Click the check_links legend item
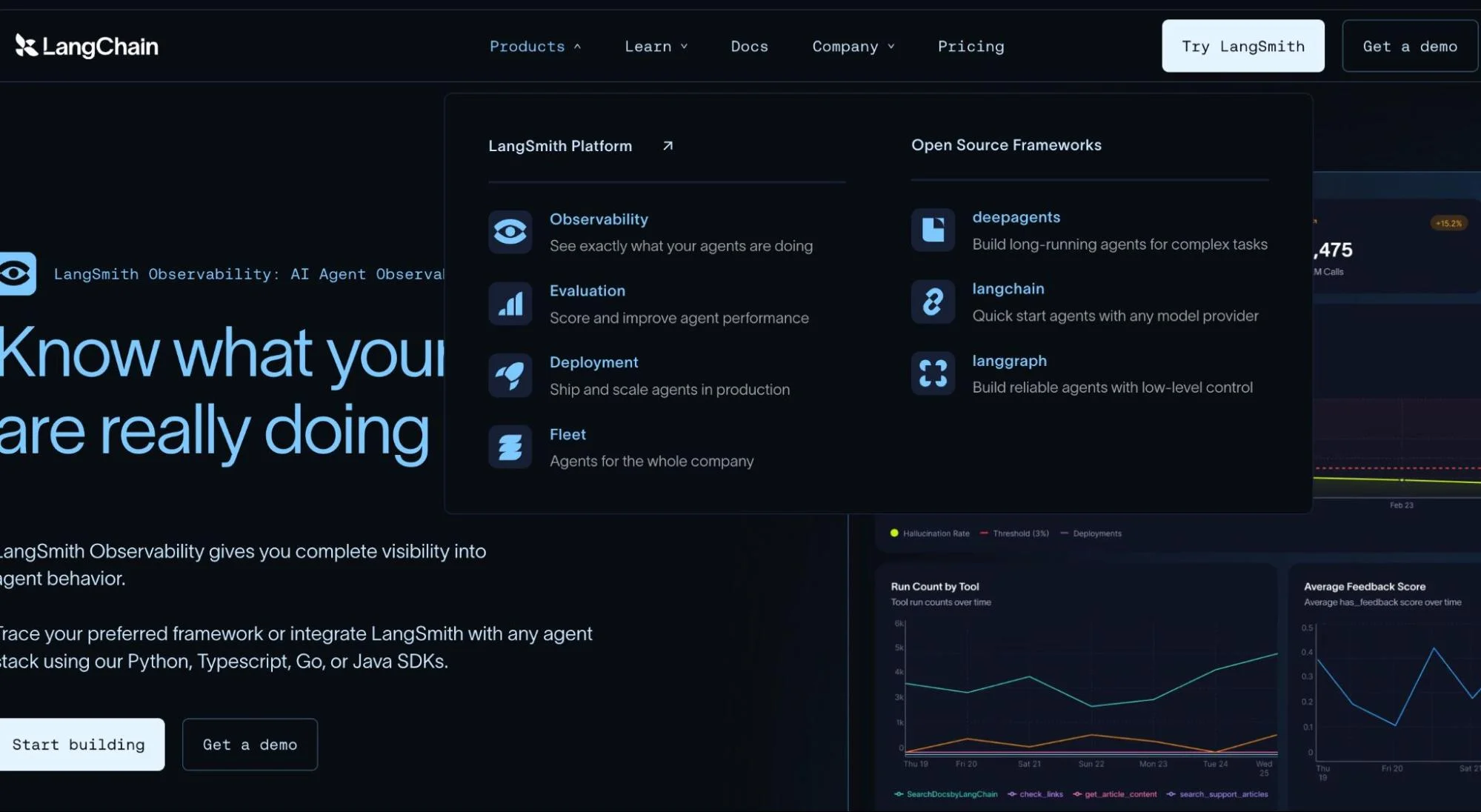This screenshot has width=1481, height=812. click(x=1035, y=794)
